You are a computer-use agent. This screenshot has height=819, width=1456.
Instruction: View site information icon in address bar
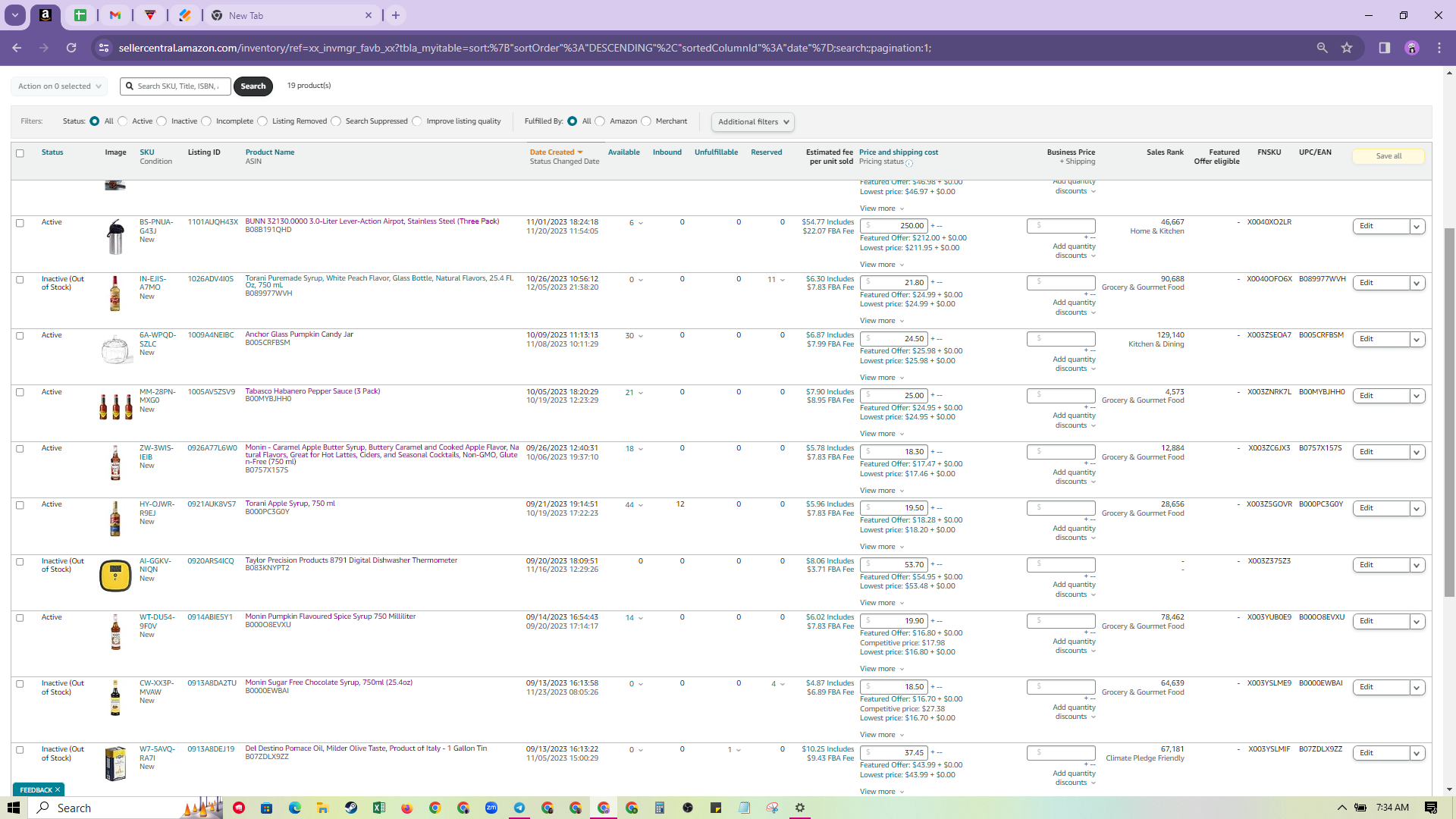104,48
